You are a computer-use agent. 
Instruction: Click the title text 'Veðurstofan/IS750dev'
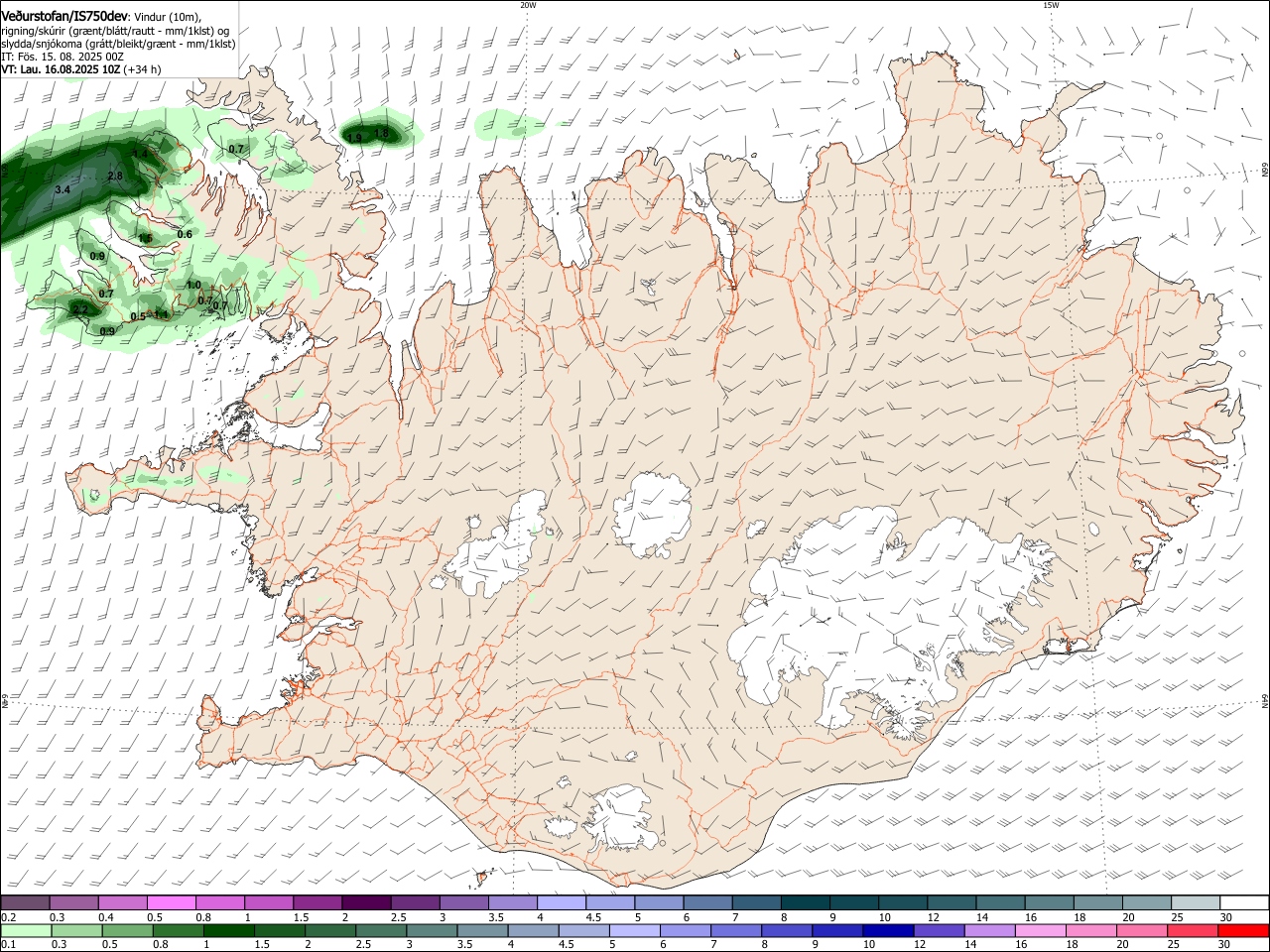click(64, 17)
